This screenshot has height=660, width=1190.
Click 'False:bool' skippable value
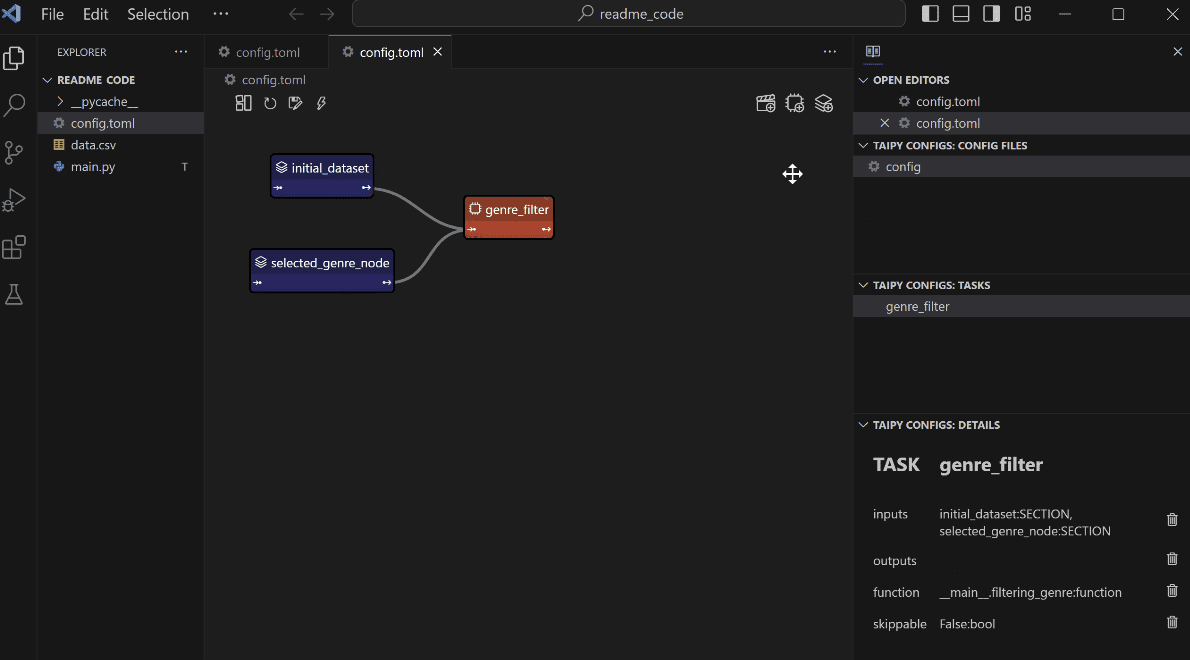(x=967, y=624)
